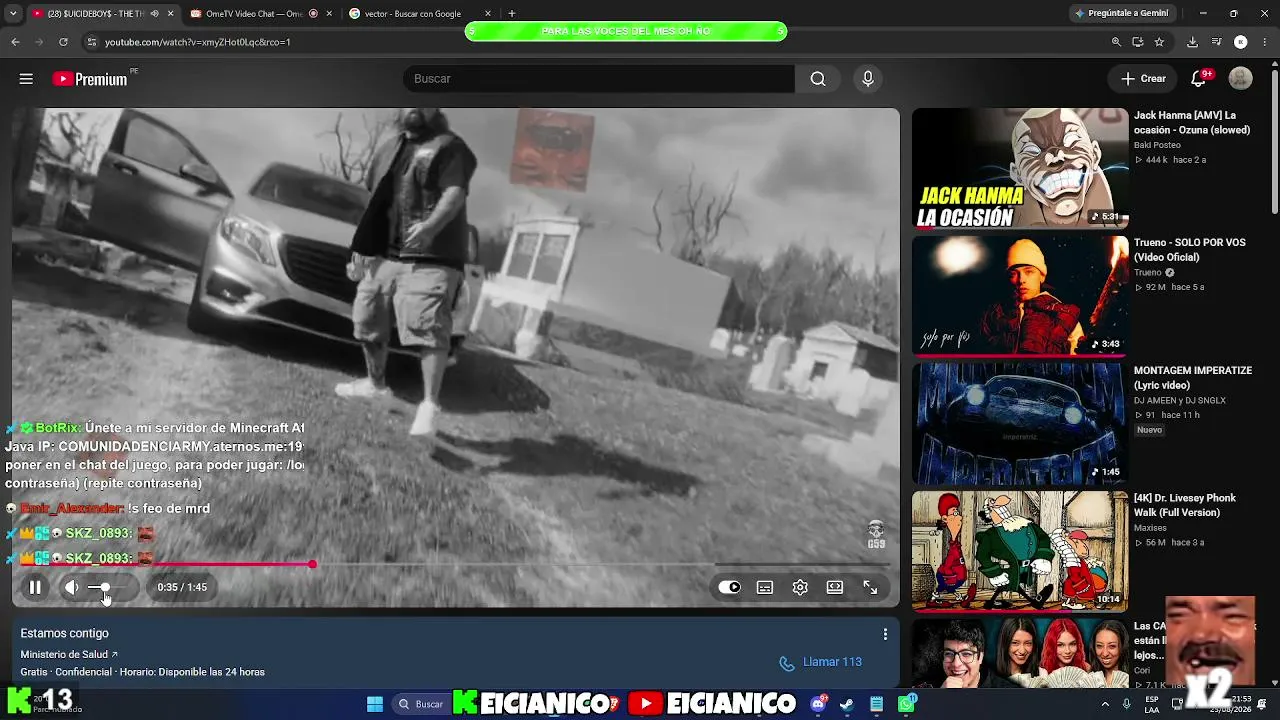Open a new browser tab

pyautogui.click(x=512, y=14)
